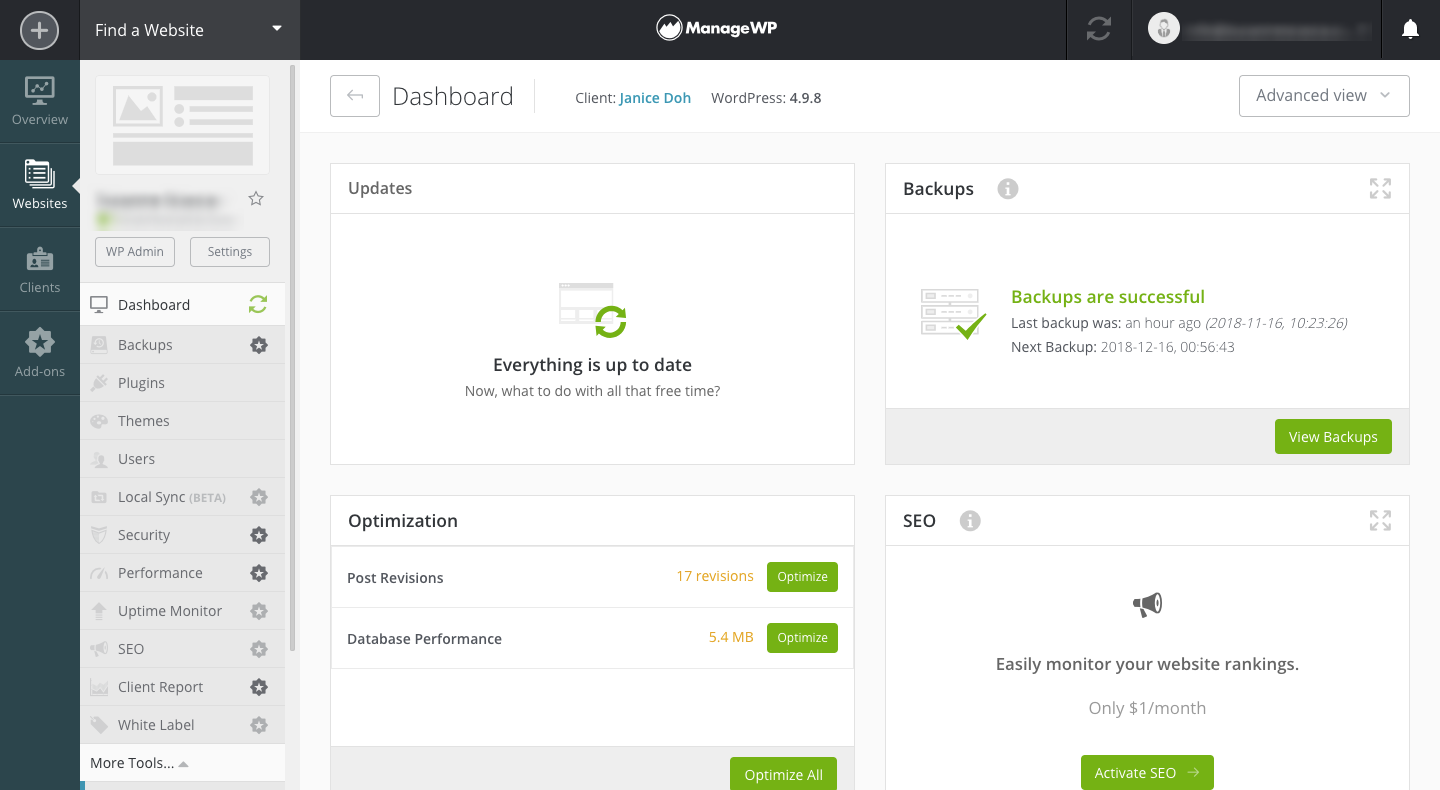Click the View Backups button
The height and width of the screenshot is (790, 1440).
point(1332,437)
